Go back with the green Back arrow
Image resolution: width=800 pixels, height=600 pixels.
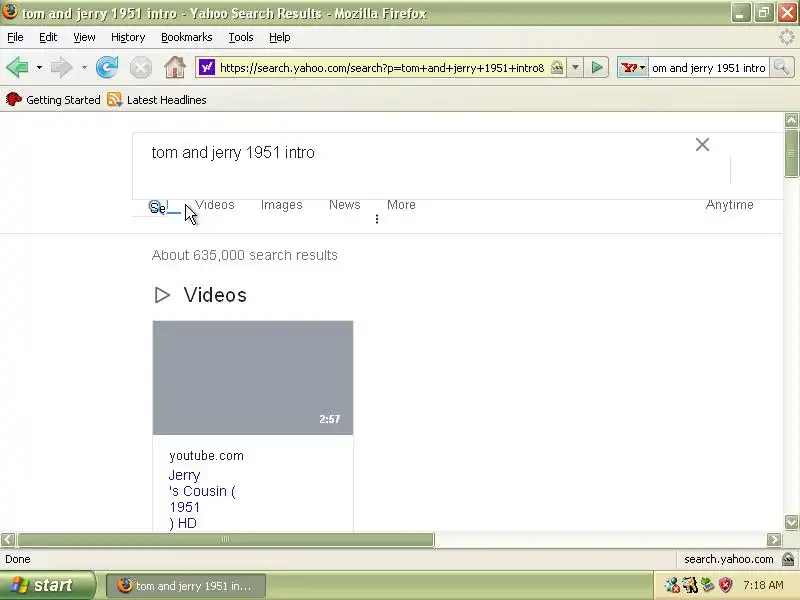coord(17,67)
